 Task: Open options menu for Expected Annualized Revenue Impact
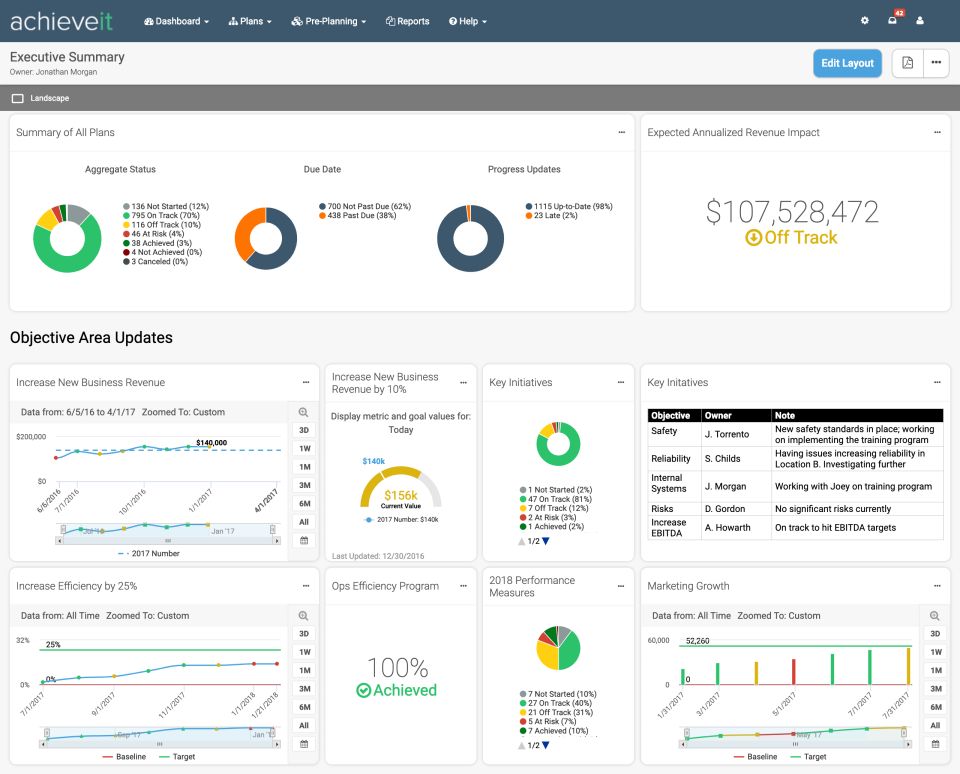(x=937, y=132)
